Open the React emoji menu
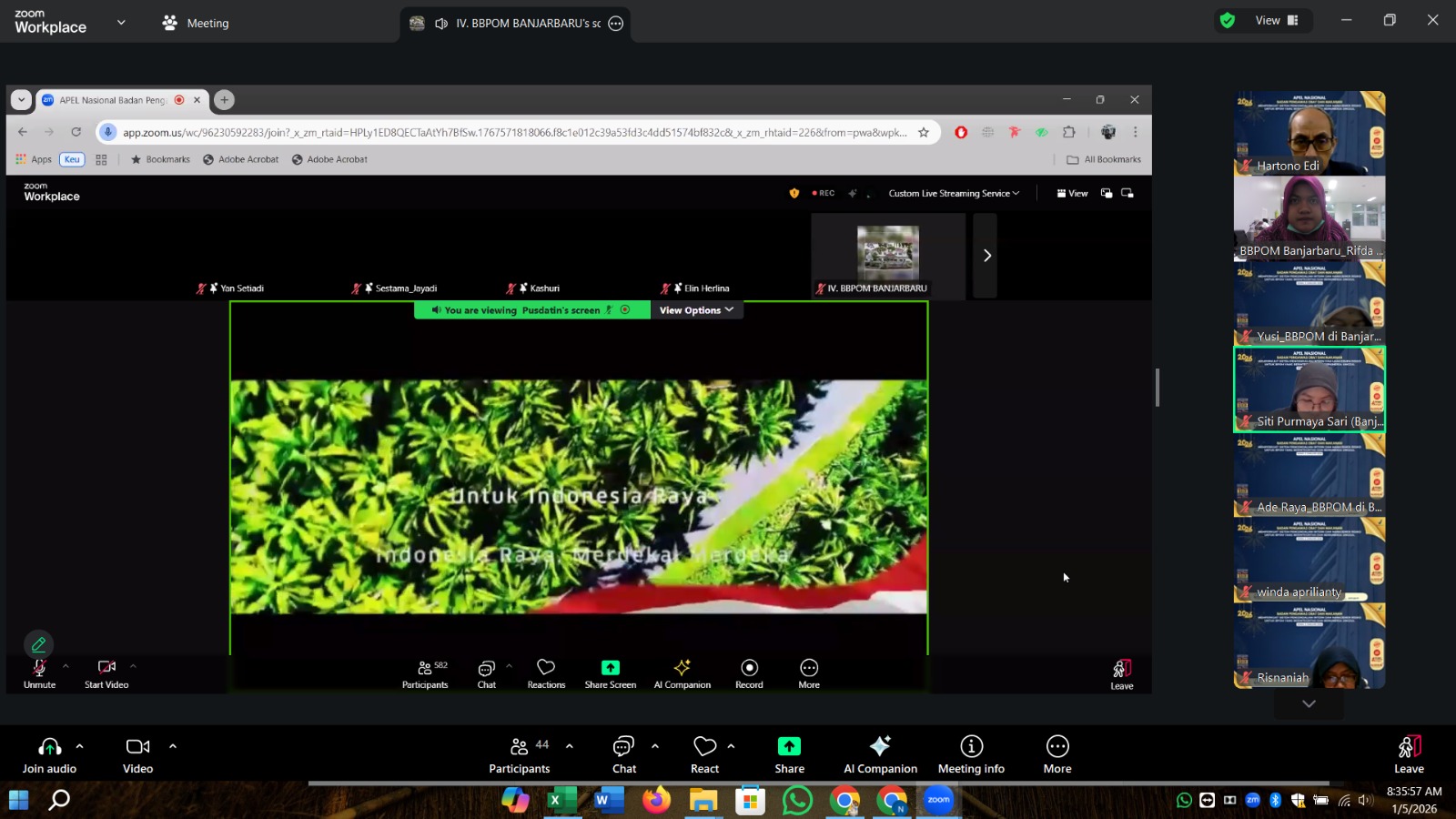The width and height of the screenshot is (1456, 819). coord(704,754)
